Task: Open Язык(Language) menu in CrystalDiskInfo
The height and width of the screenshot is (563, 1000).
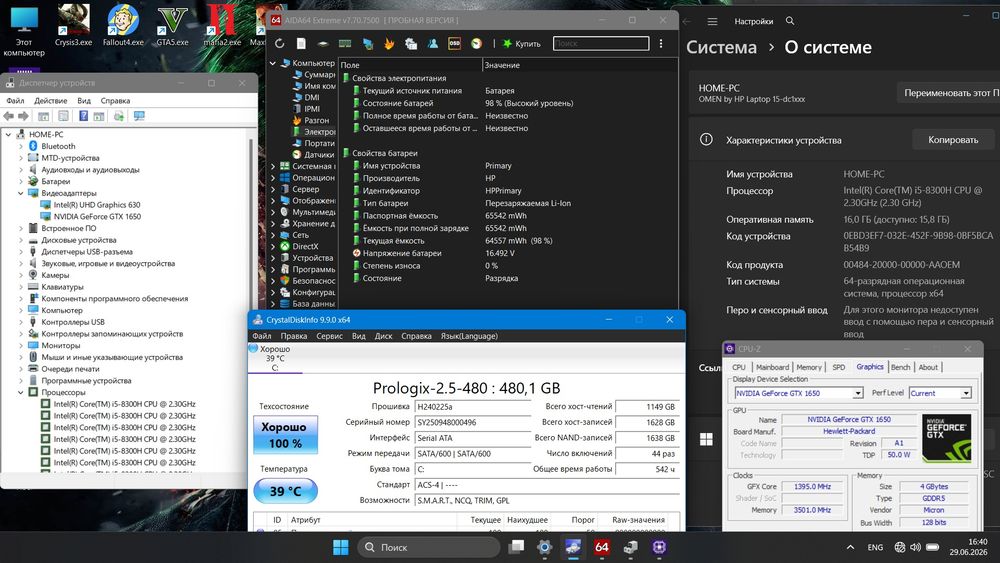Action: (469, 336)
